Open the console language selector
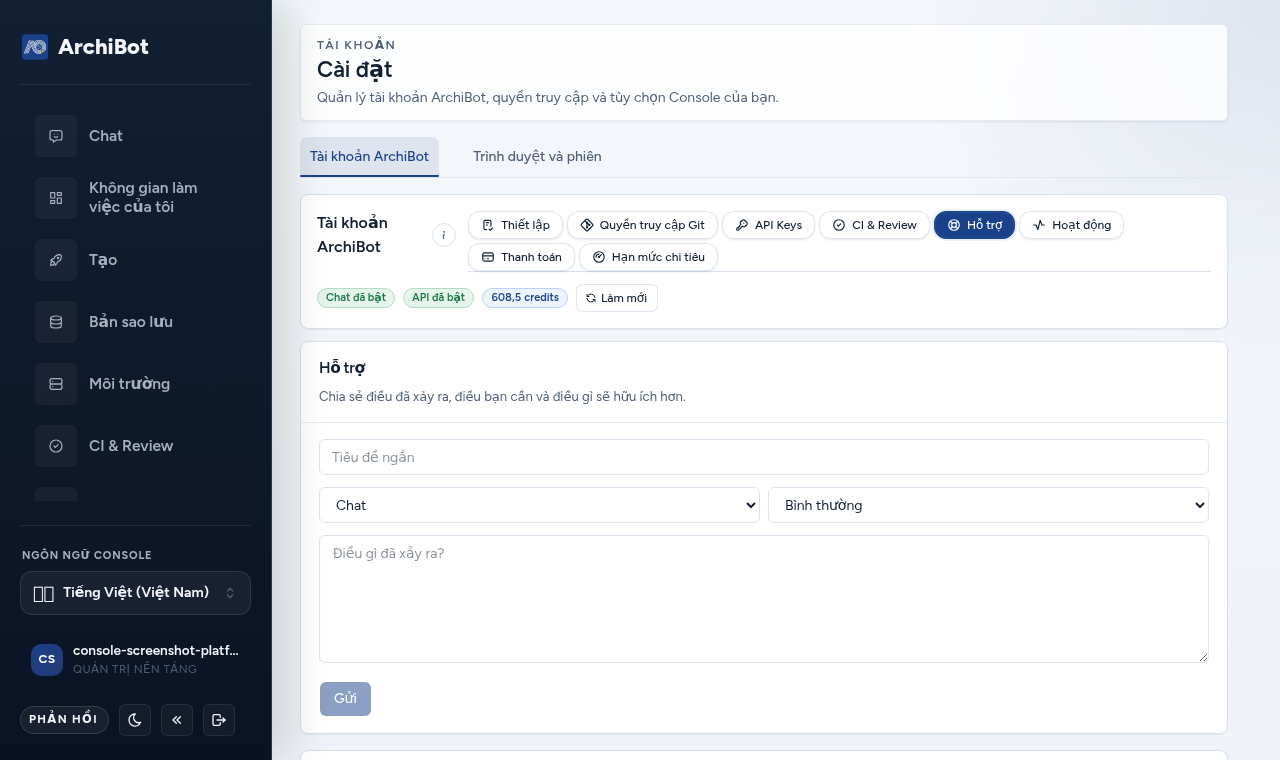This screenshot has height=760, width=1280. [135, 593]
